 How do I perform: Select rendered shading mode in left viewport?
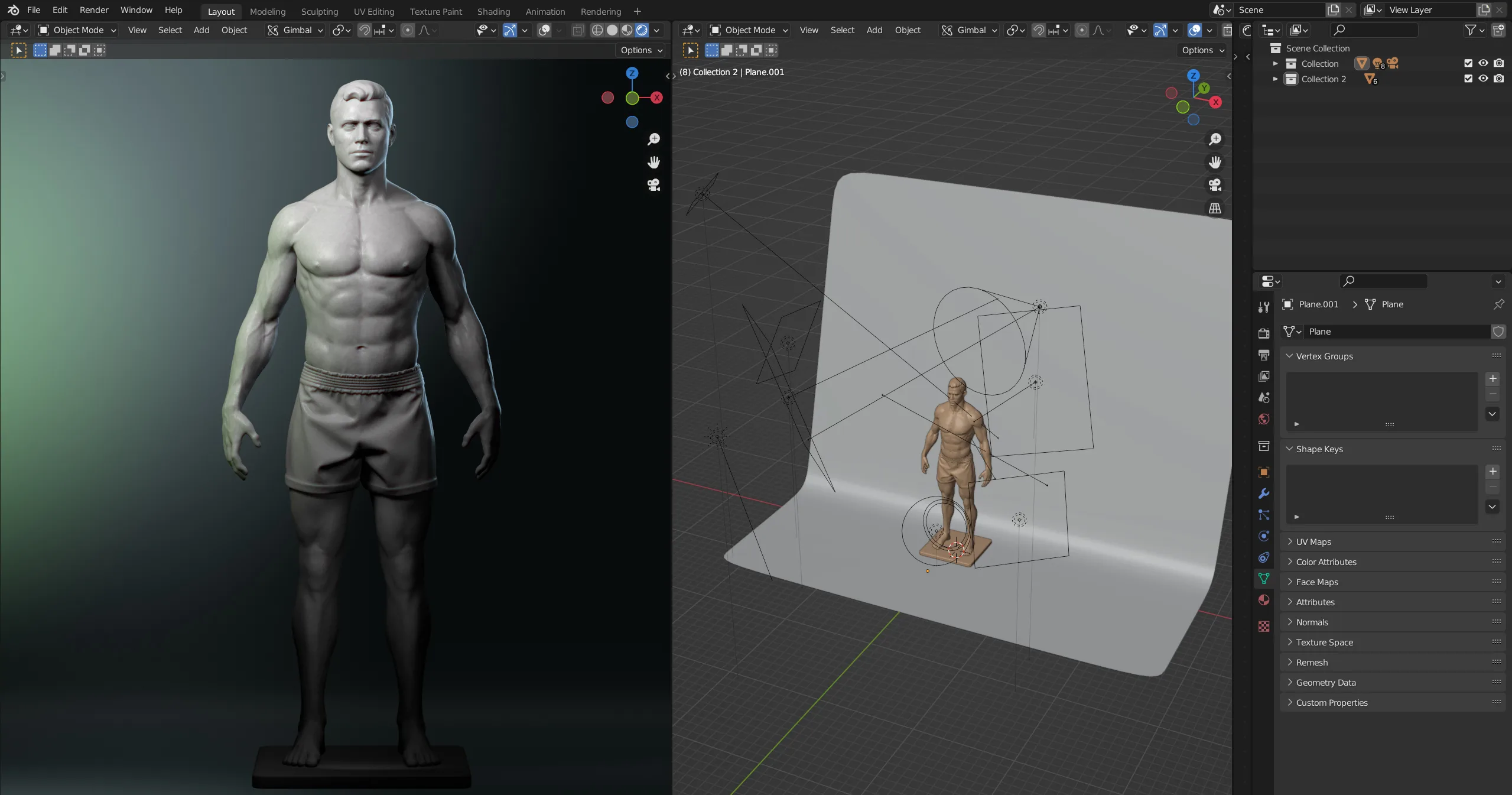pos(642,30)
